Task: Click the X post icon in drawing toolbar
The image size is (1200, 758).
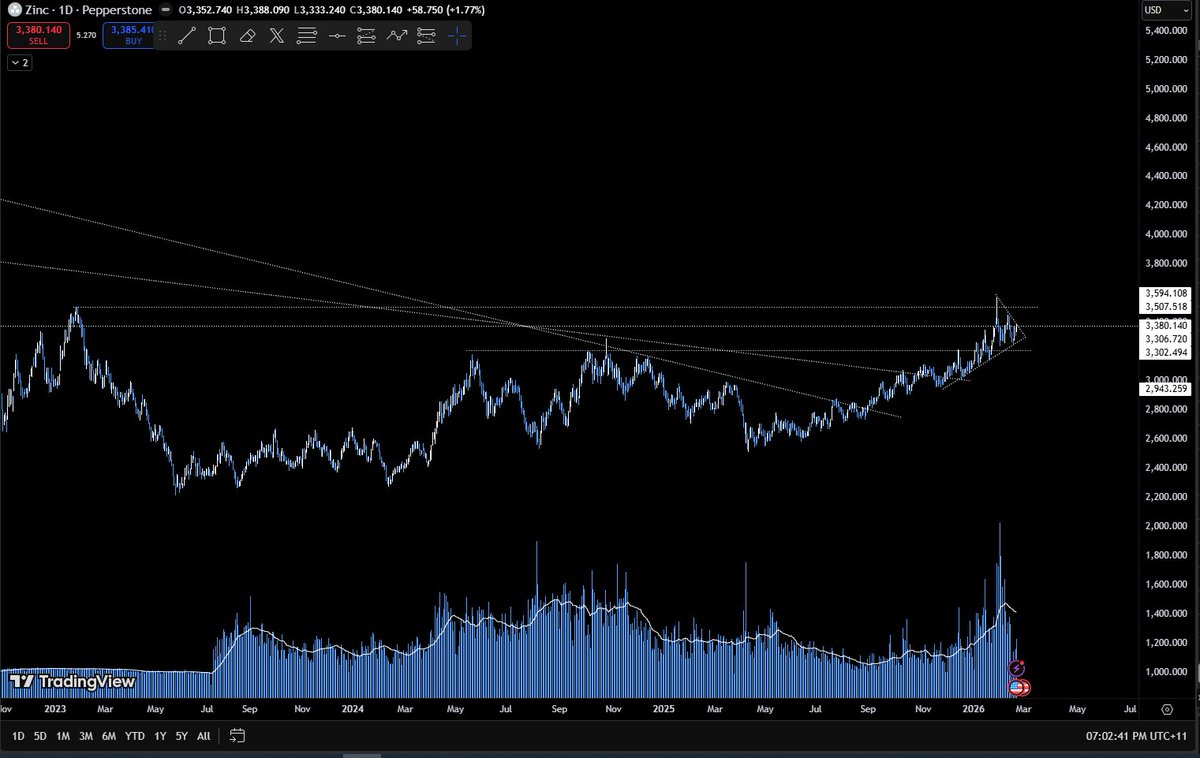Action: tap(277, 36)
